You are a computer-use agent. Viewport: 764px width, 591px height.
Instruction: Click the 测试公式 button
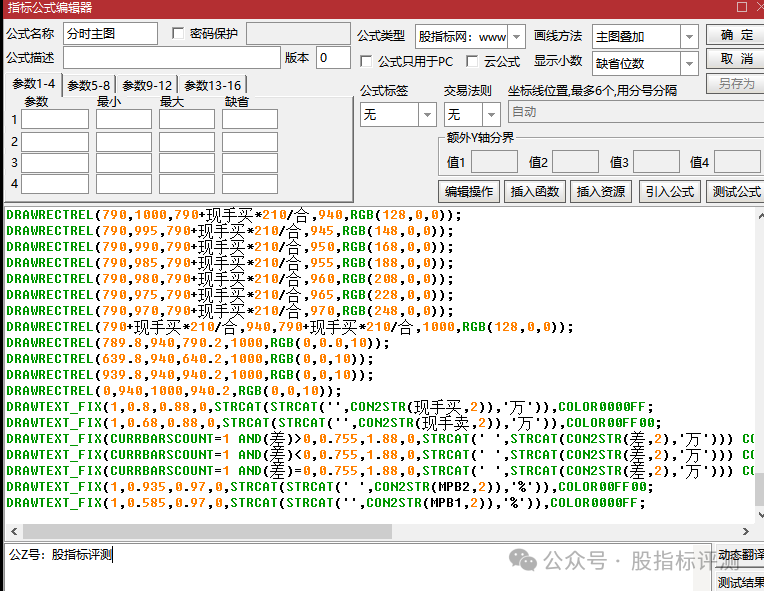point(736,191)
